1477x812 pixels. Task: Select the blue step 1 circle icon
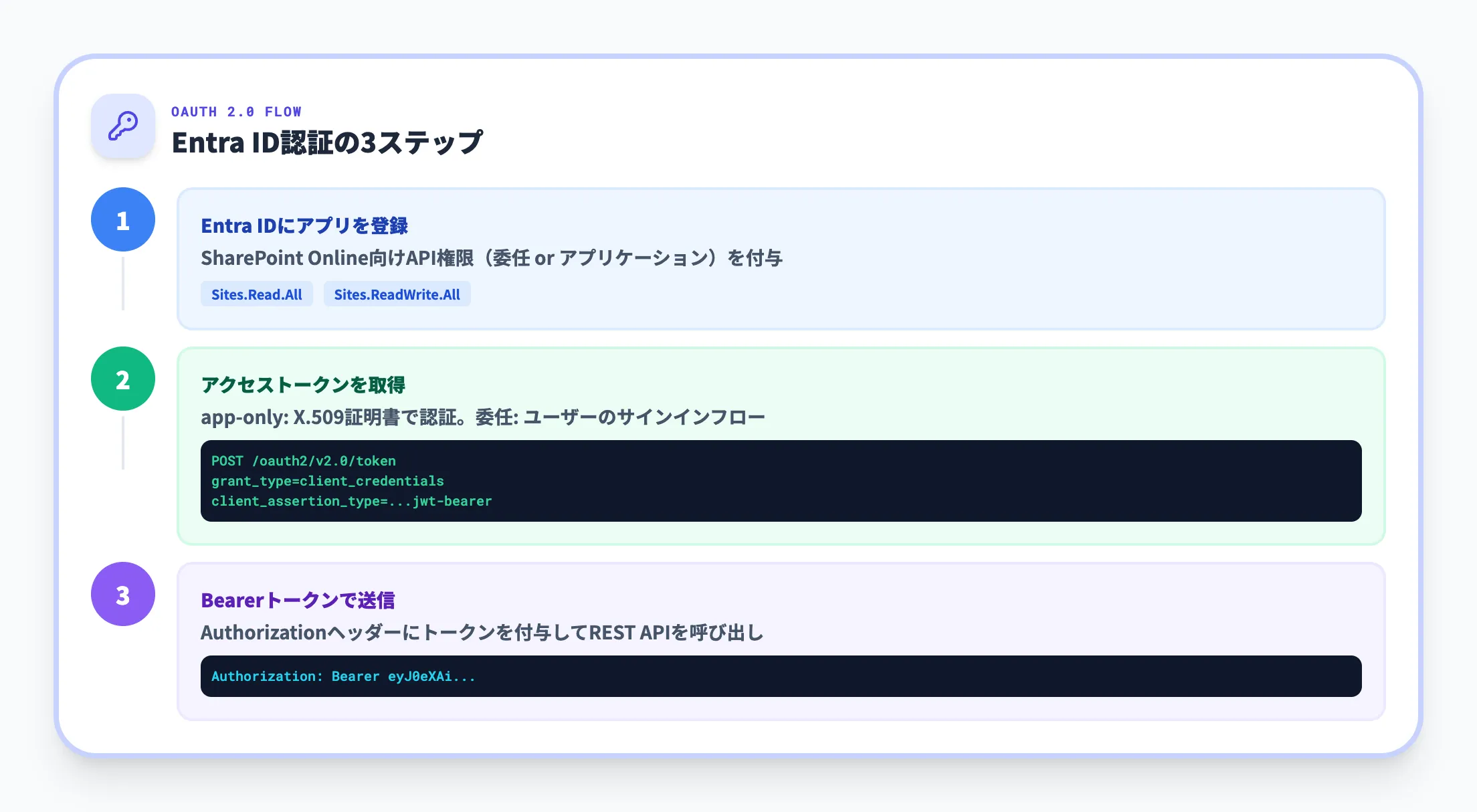[122, 219]
